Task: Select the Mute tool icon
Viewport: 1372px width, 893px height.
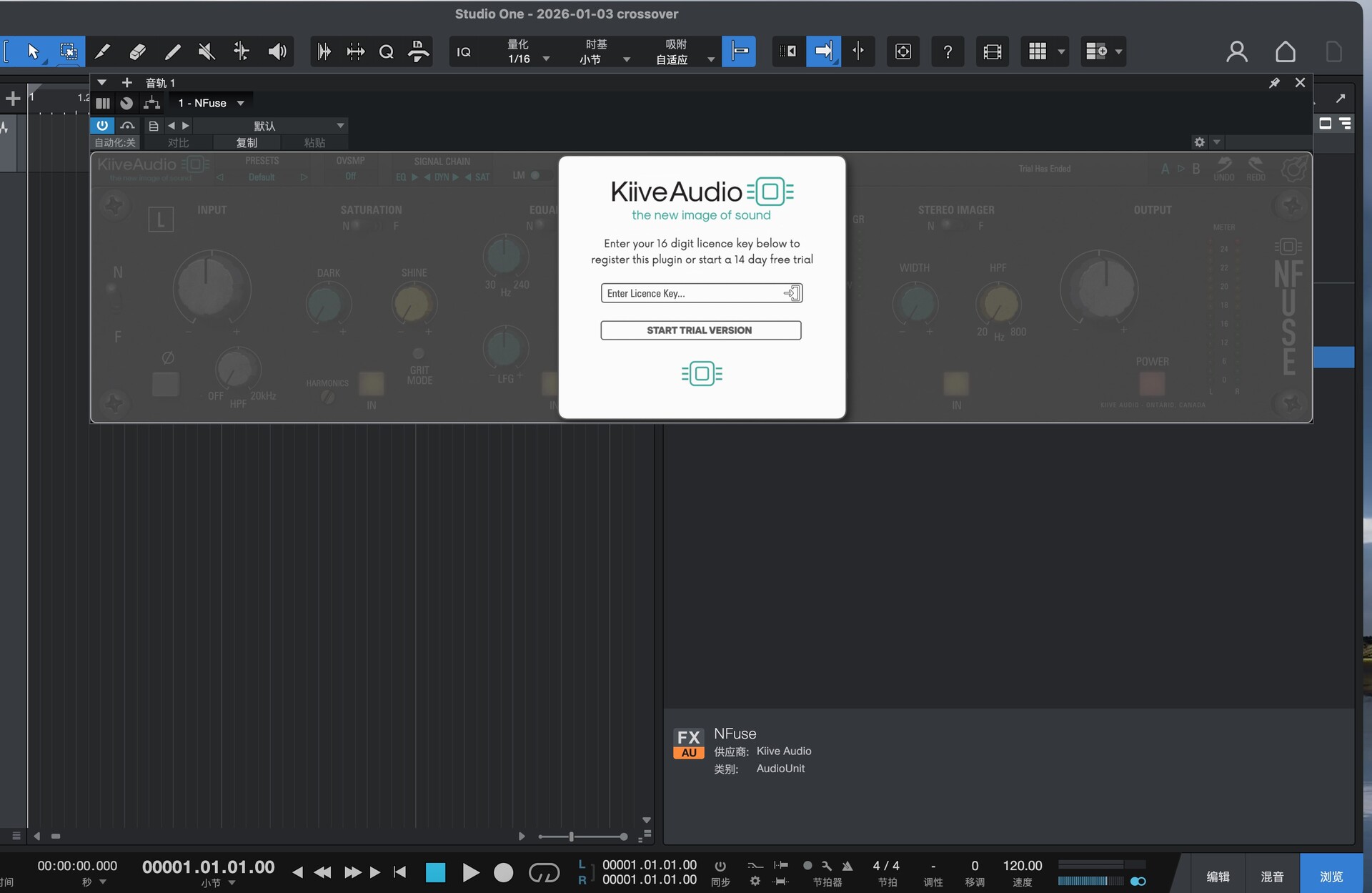Action: click(207, 51)
